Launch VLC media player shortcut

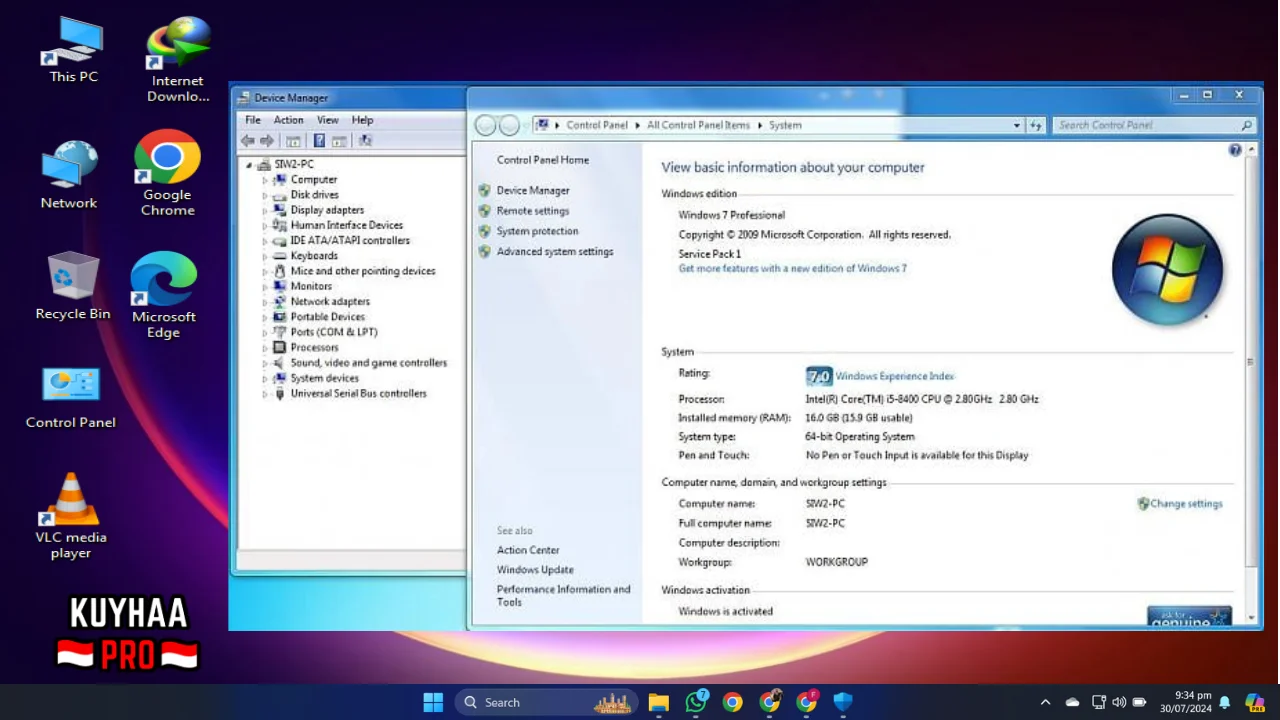click(71, 516)
